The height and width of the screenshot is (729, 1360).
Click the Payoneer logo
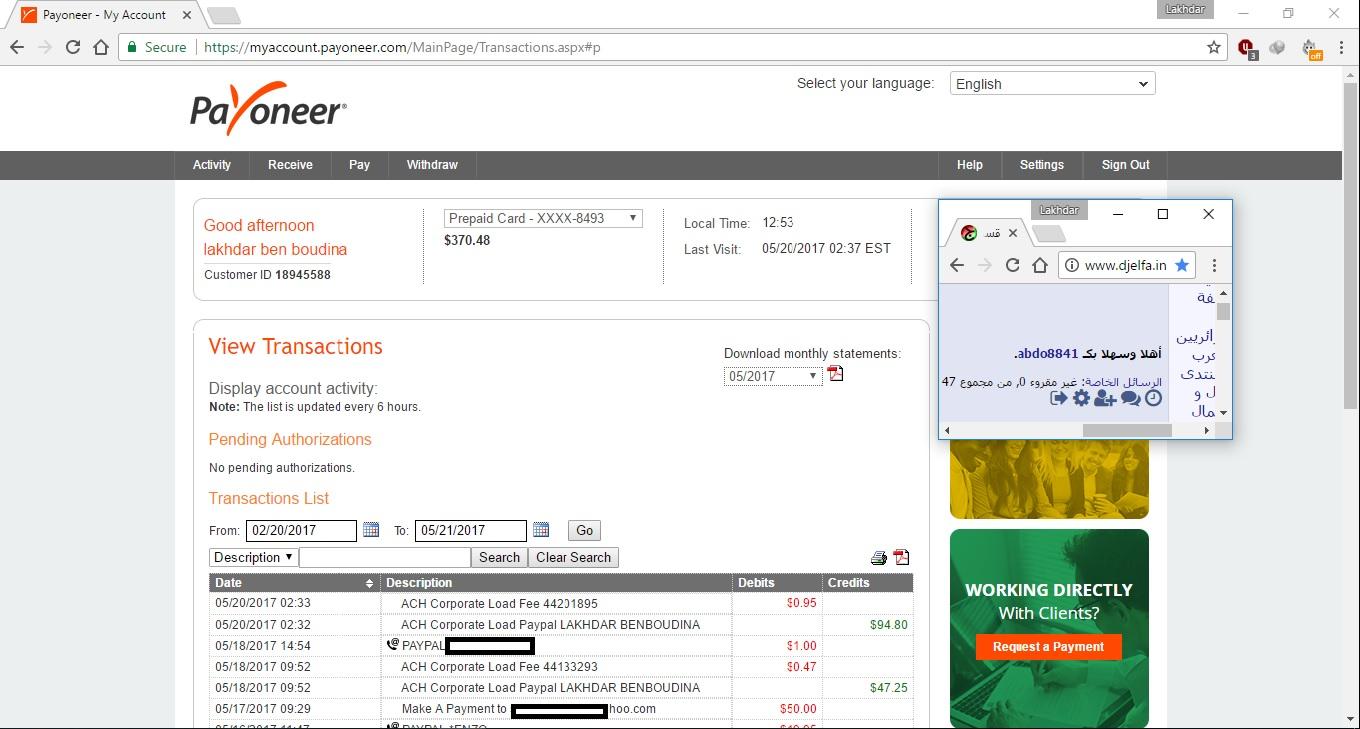point(268,108)
